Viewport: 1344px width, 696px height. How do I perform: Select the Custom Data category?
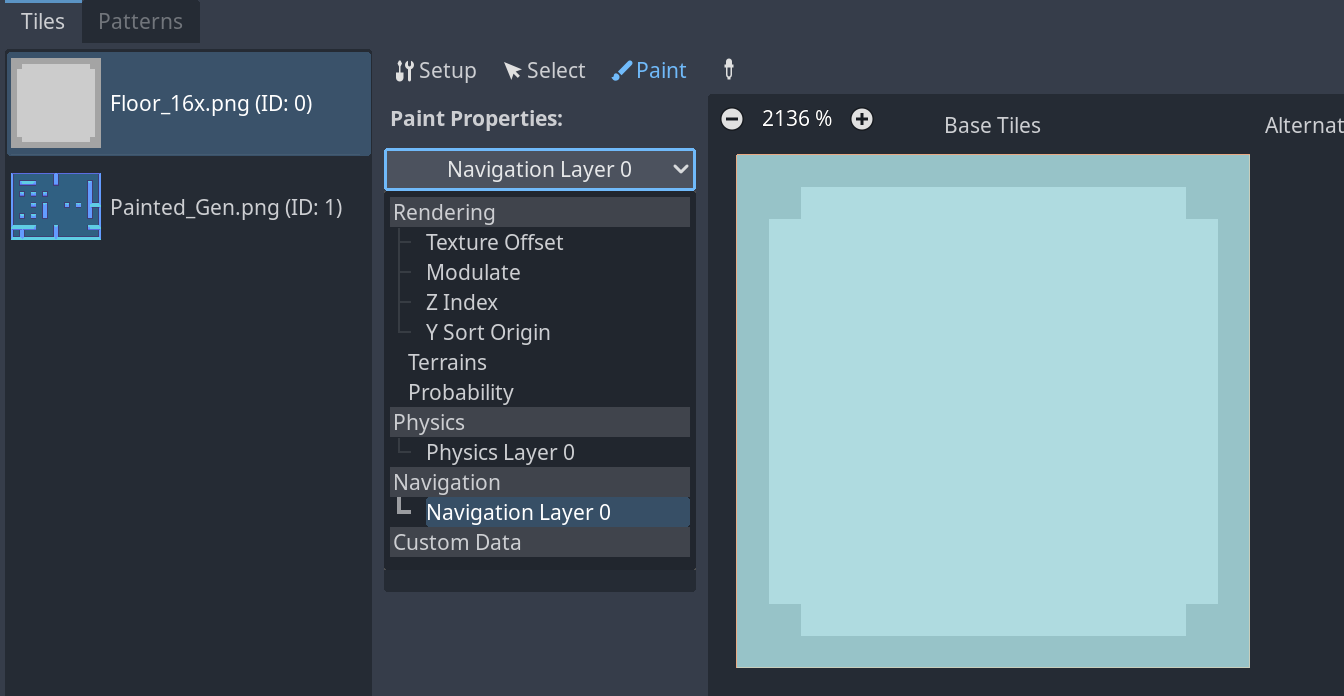(457, 542)
